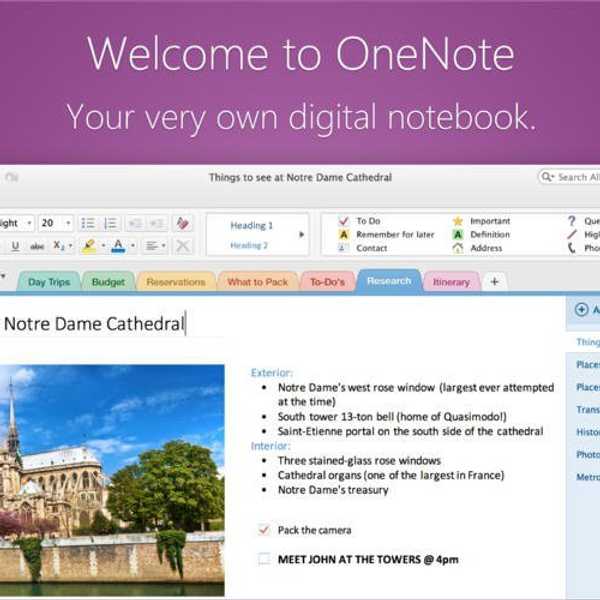The width and height of the screenshot is (600, 600).
Task: Click the delete X icon in toolbar
Action: click(x=183, y=246)
